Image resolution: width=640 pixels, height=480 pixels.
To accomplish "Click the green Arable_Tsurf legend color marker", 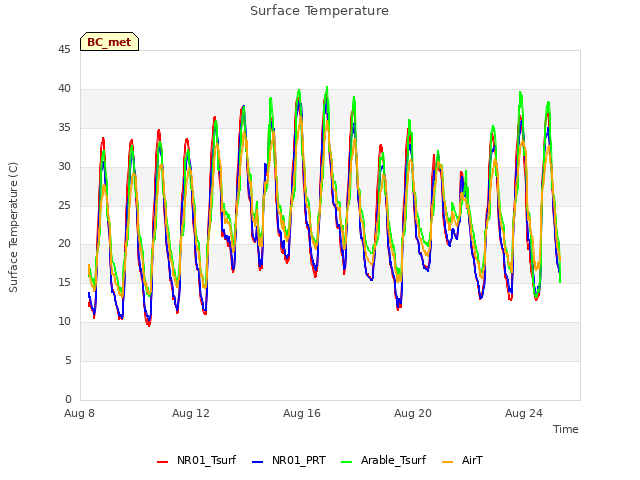I will pos(346,462).
